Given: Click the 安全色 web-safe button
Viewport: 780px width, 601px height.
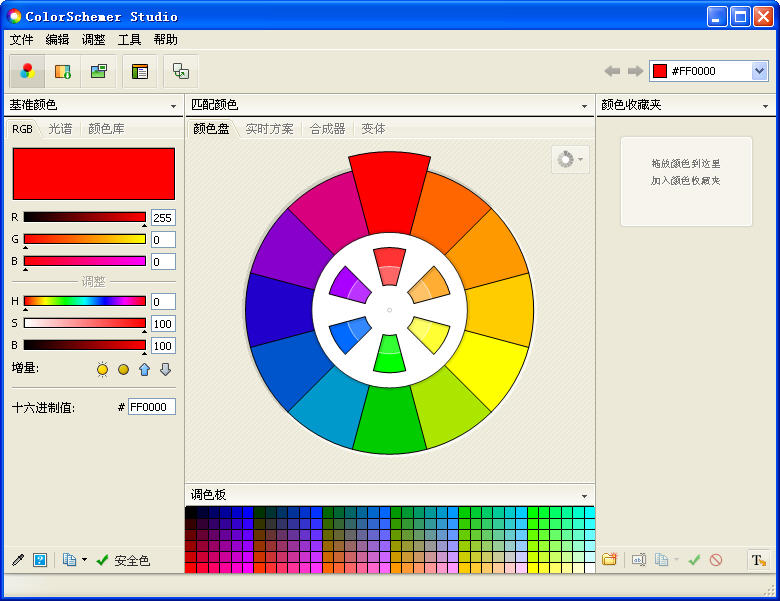Looking at the screenshot, I should coord(123,560).
